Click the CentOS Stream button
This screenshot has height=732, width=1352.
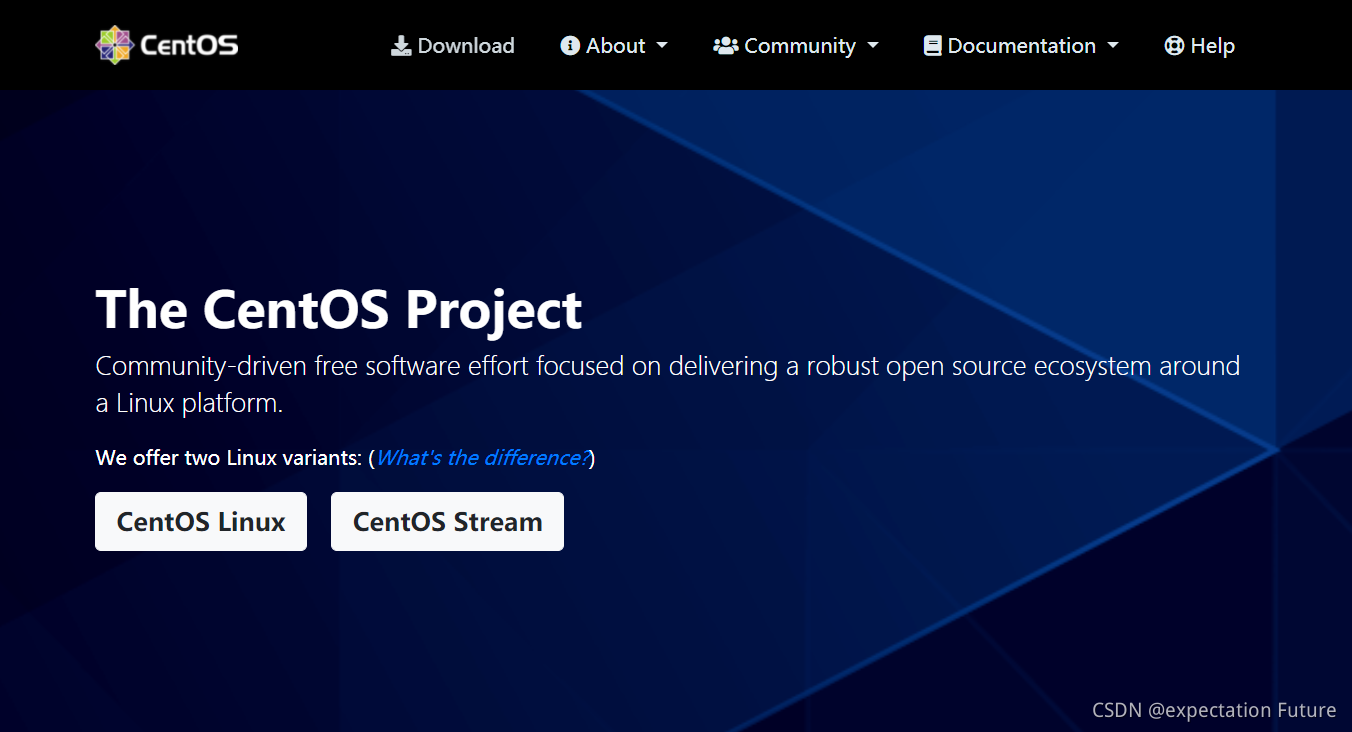[x=447, y=521]
